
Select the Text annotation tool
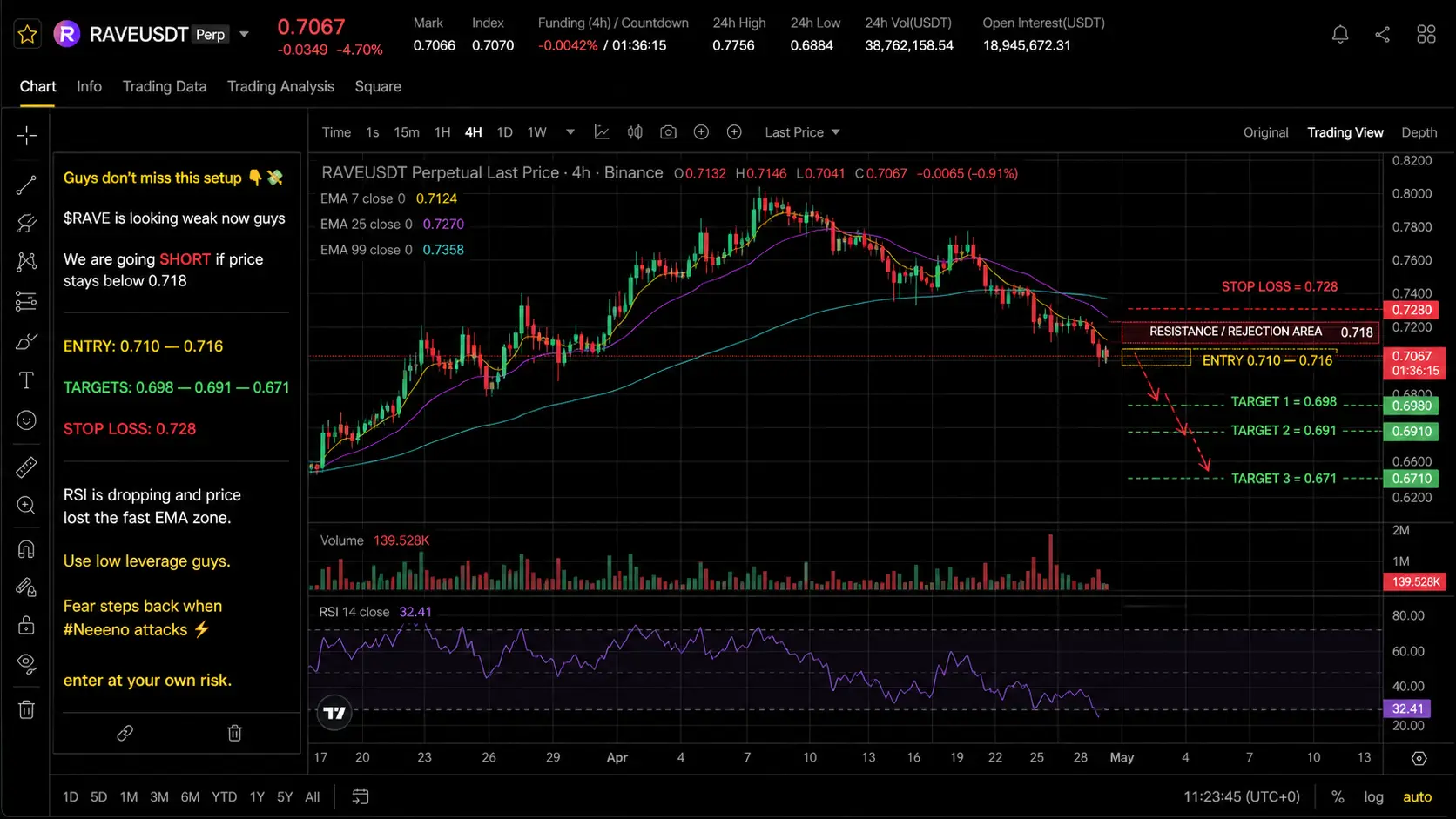[x=26, y=380]
